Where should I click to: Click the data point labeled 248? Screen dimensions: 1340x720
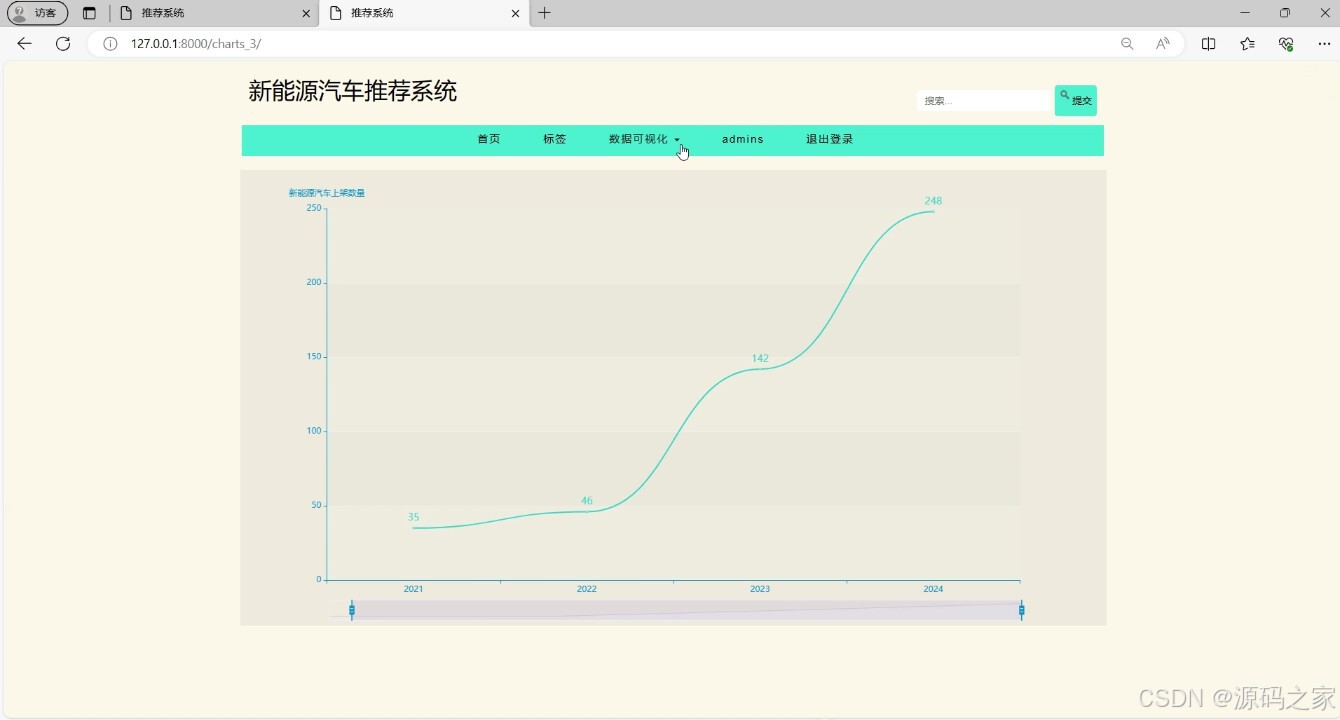click(x=933, y=211)
